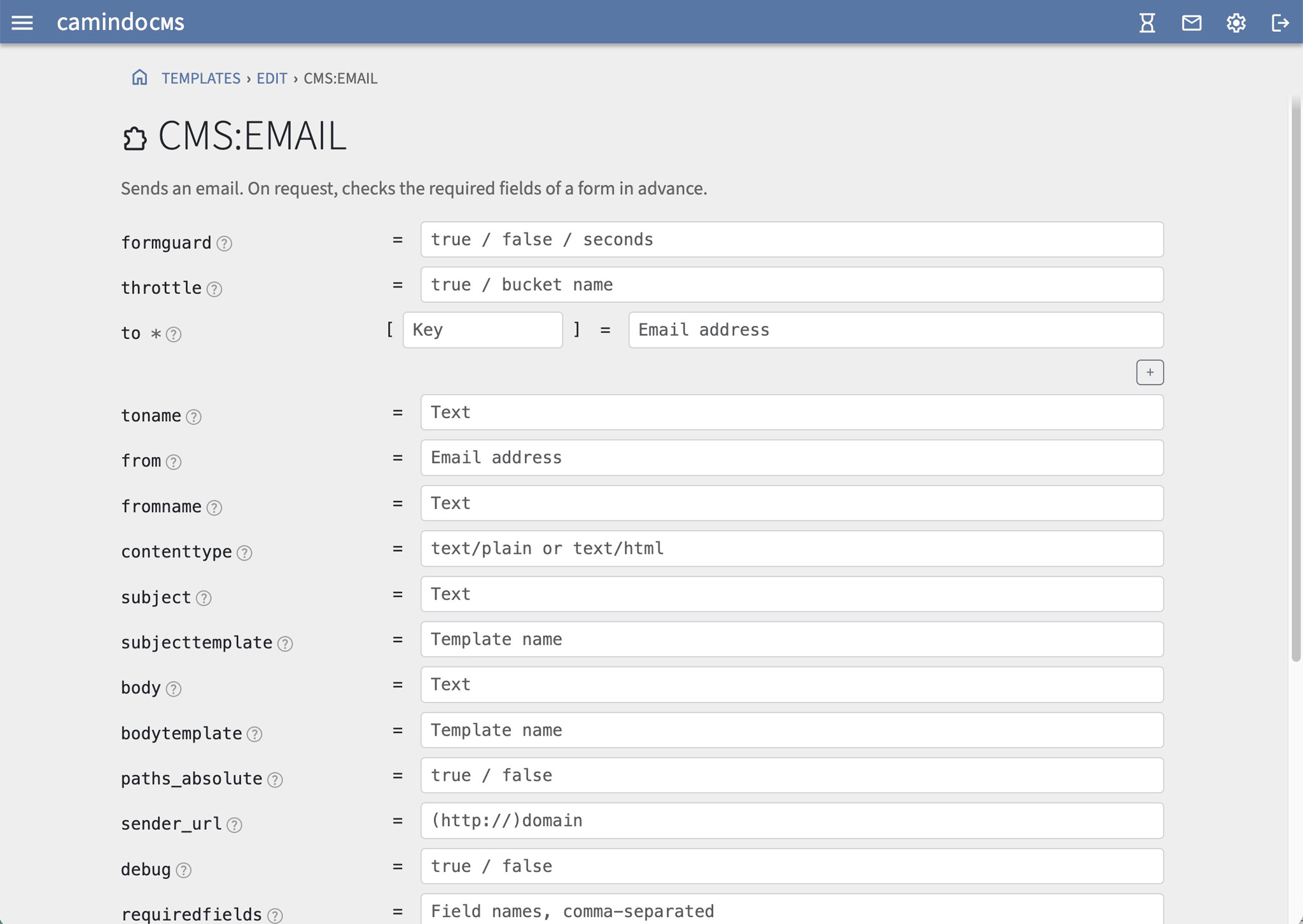Click the CMS:EMAIL breadcrumb text
Image resolution: width=1303 pixels, height=924 pixels.
[340, 78]
